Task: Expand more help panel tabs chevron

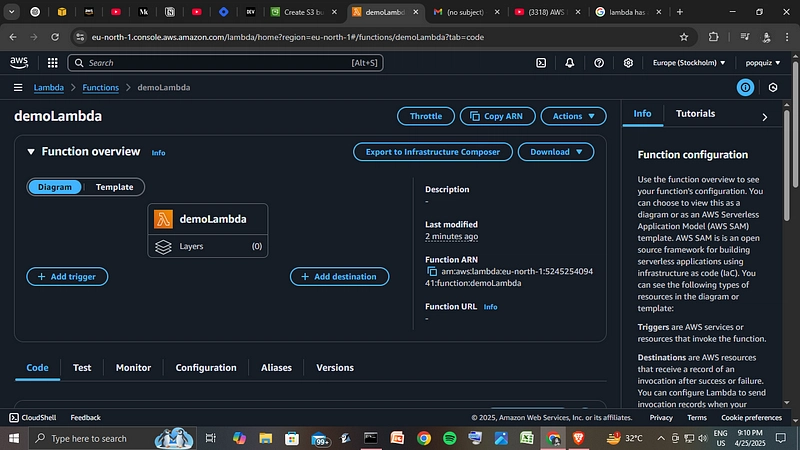Action: (764, 117)
